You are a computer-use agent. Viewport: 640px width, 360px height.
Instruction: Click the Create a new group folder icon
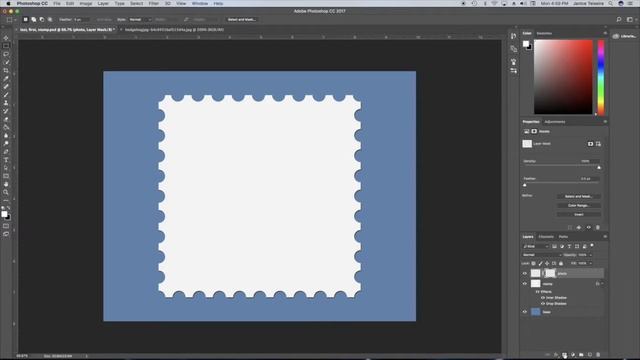click(x=581, y=355)
